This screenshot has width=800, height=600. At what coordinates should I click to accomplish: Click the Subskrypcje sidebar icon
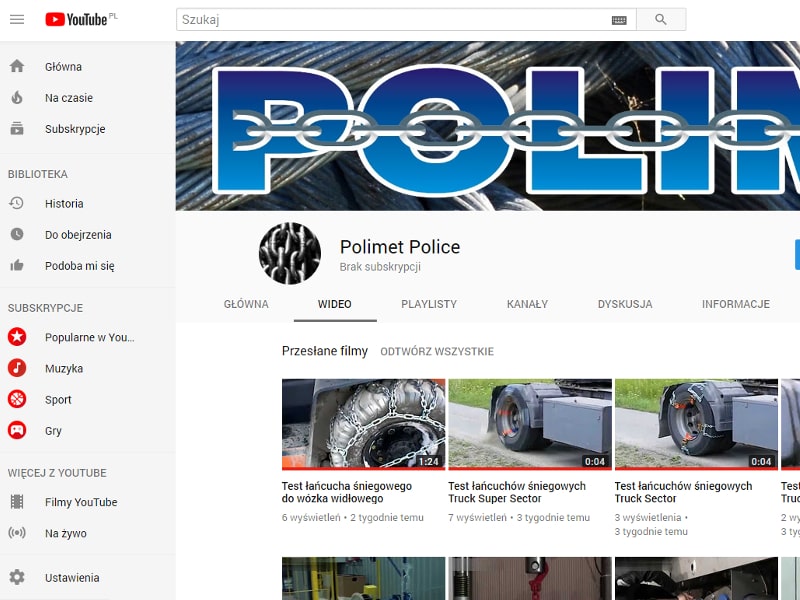(17, 129)
